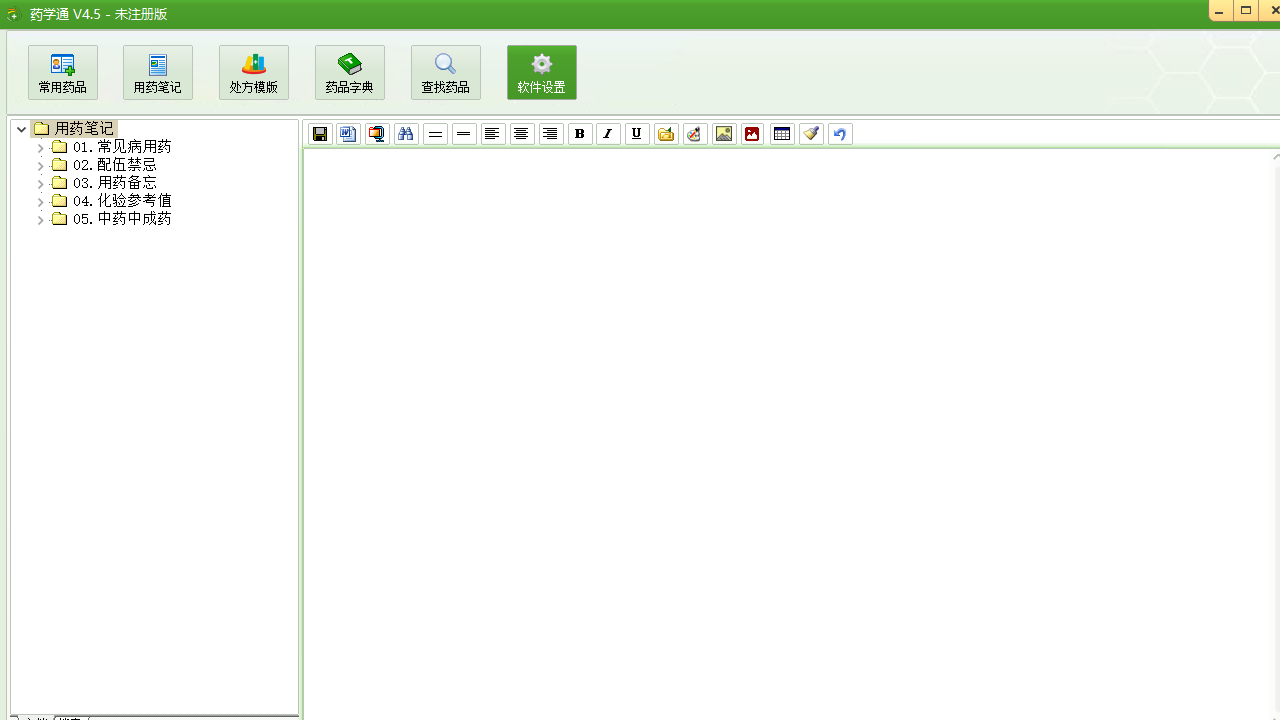Click the paint palette color icon
The width and height of the screenshot is (1280, 720).
tap(695, 134)
